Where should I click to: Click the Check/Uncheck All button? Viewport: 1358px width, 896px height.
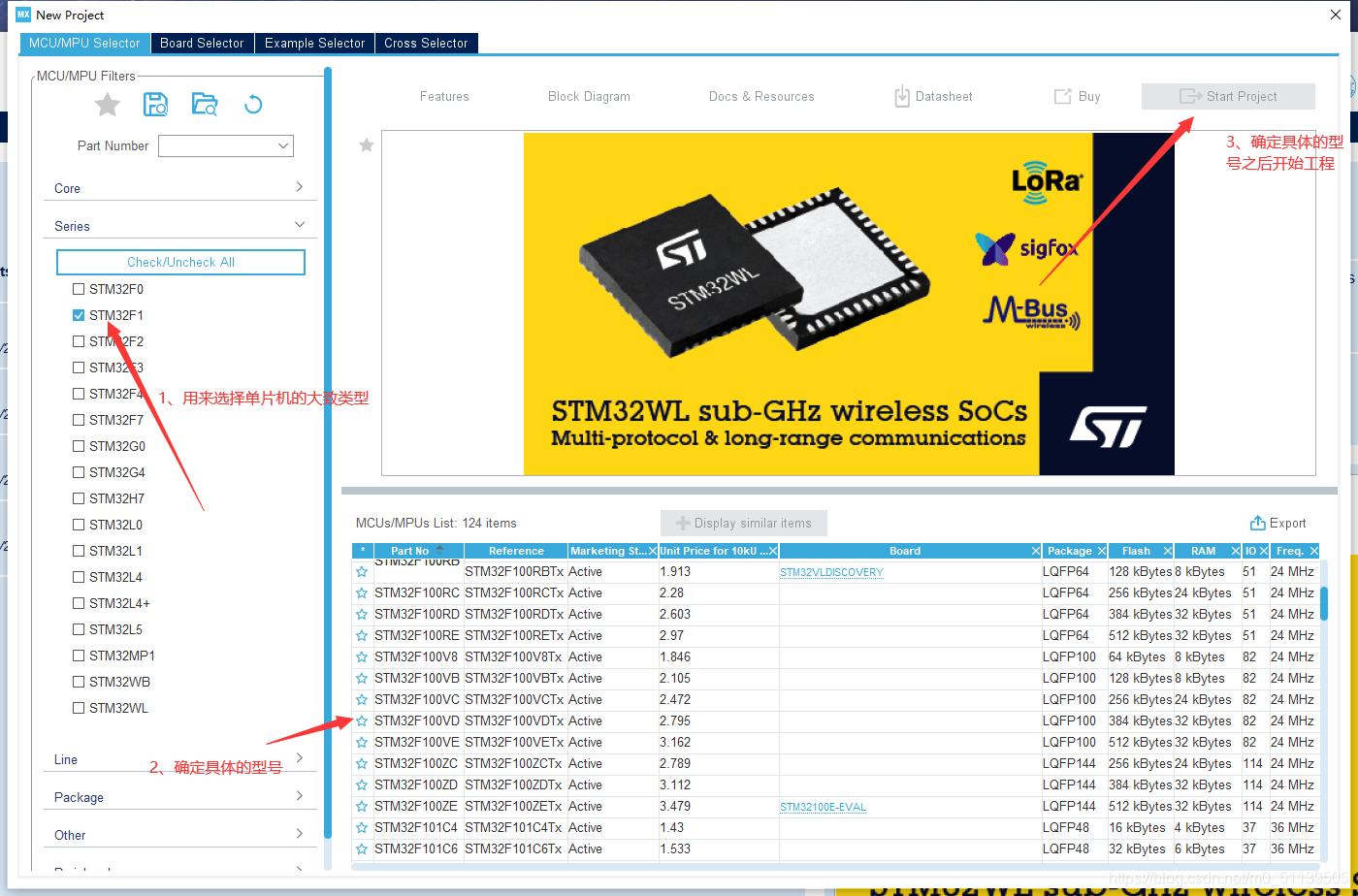[180, 262]
